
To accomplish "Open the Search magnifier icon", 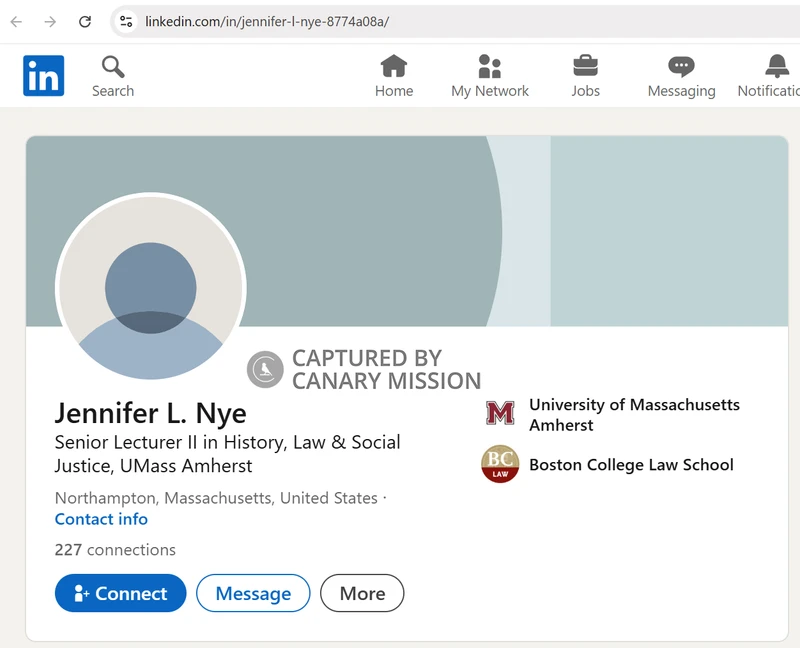I will [x=113, y=67].
